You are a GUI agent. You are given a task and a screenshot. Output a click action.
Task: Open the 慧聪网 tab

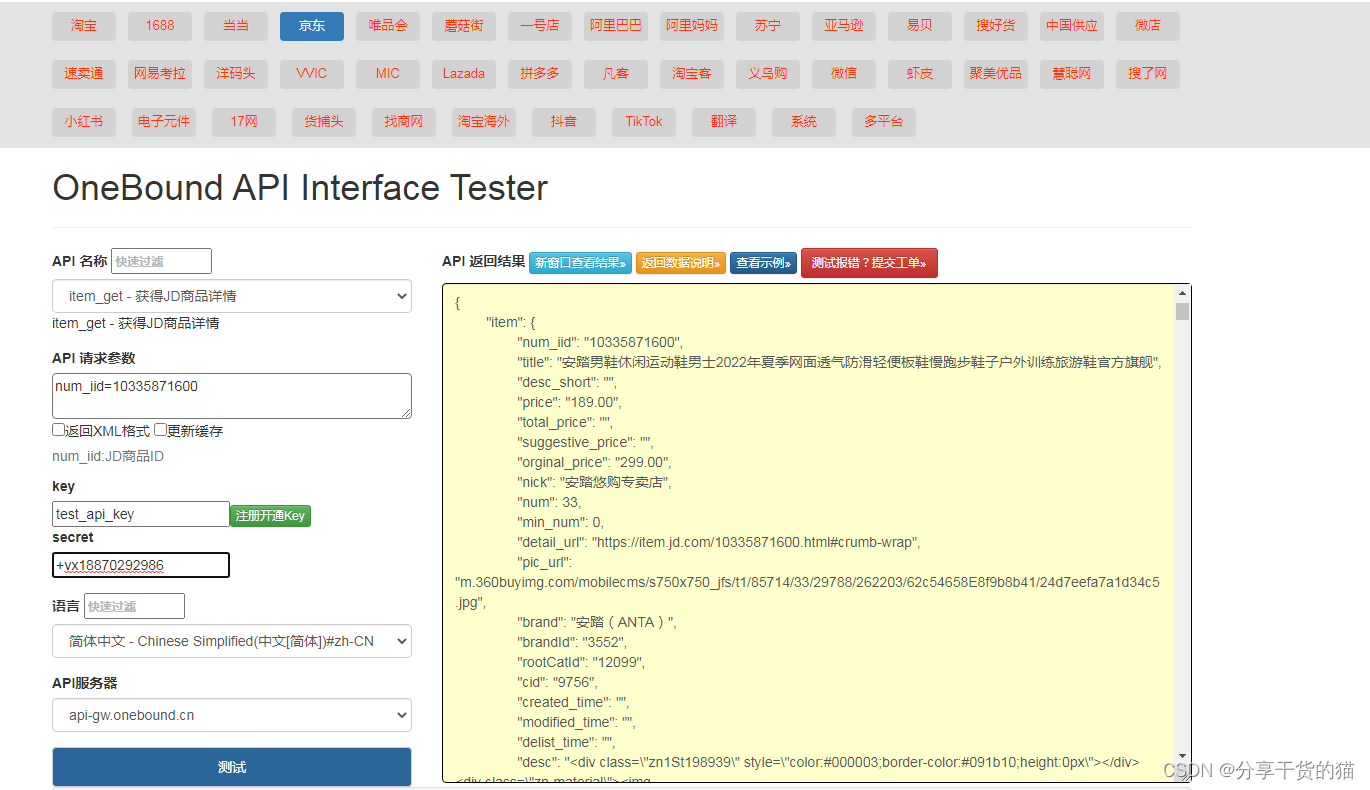pos(1072,74)
